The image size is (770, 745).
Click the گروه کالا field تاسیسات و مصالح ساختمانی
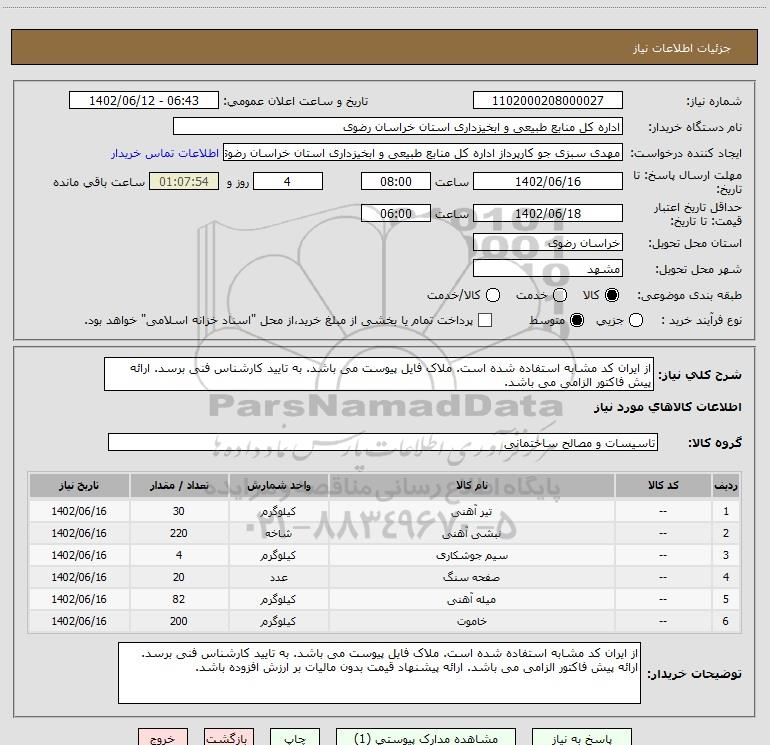click(383, 442)
